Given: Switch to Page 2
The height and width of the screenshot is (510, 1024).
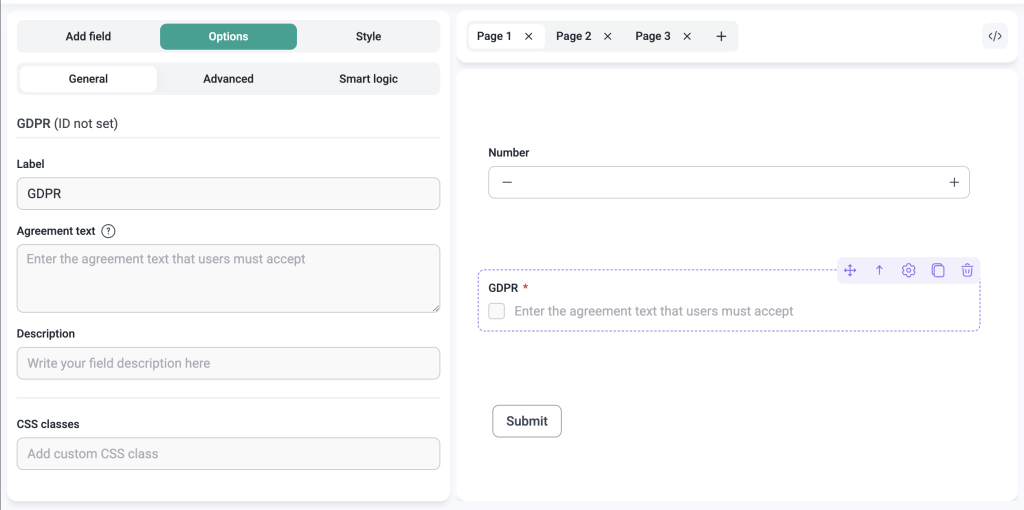Looking at the screenshot, I should [573, 37].
